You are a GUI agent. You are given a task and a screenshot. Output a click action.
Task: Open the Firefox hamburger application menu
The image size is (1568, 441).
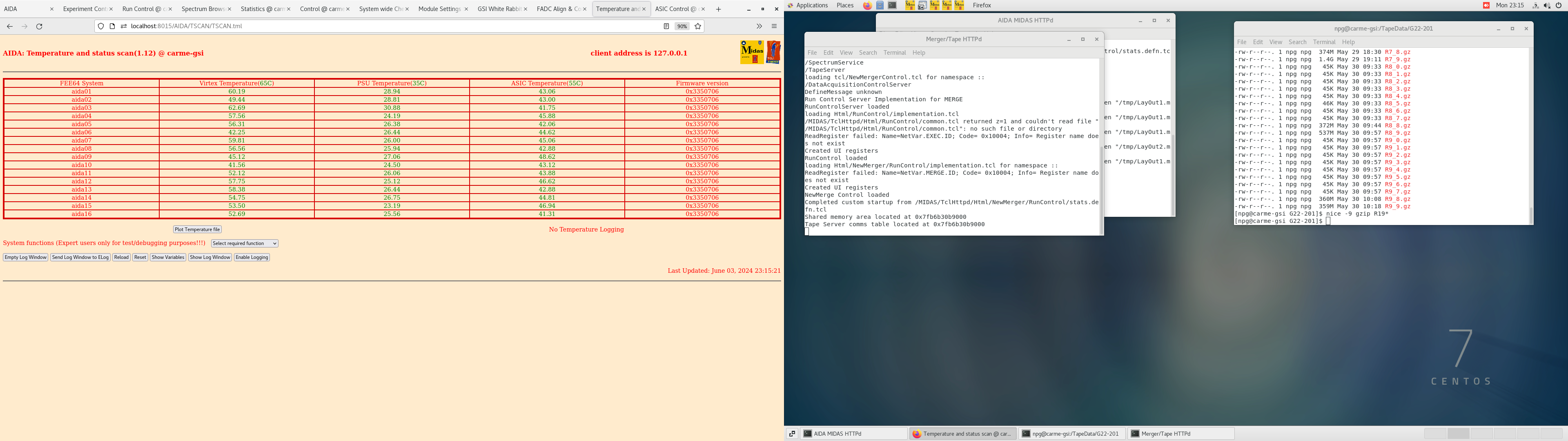pos(774,26)
